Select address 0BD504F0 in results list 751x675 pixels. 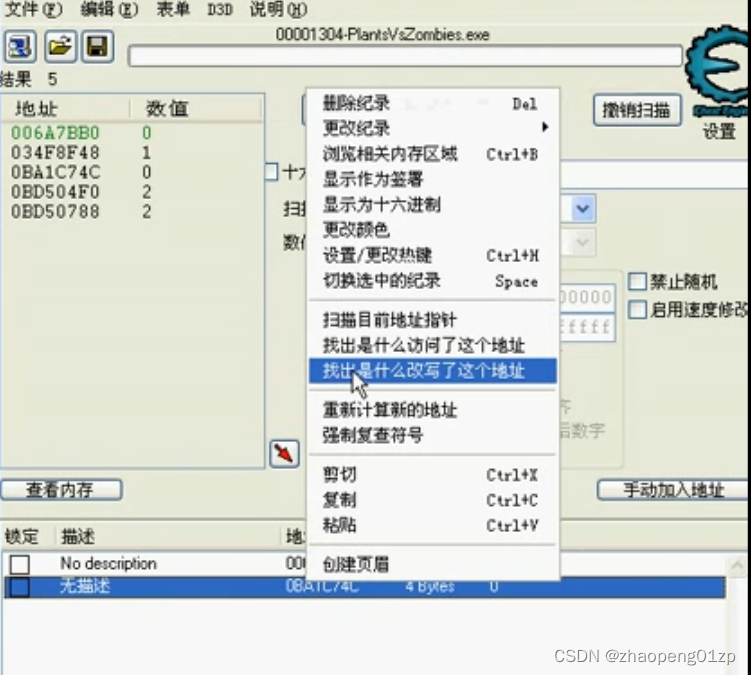[56, 192]
